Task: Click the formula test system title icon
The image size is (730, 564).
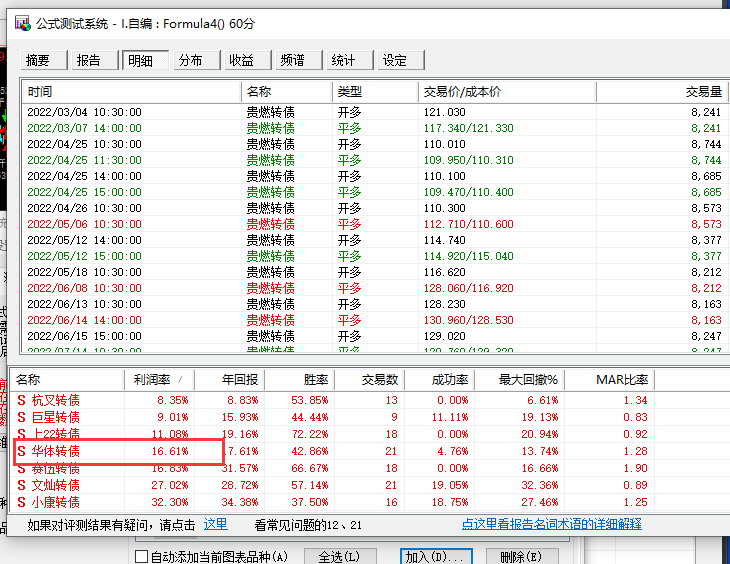Action: (x=22, y=23)
